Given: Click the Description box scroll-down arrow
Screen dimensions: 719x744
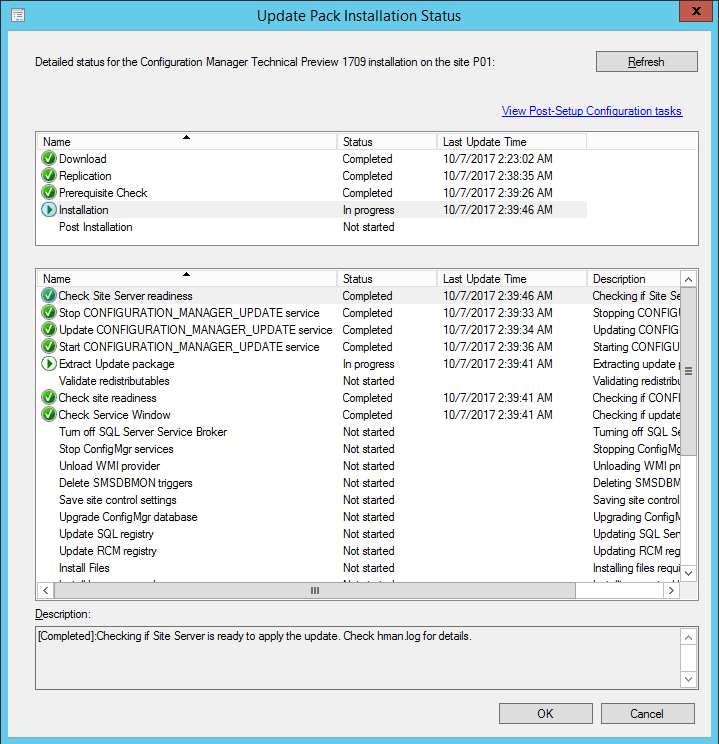Looking at the screenshot, I should (689, 679).
